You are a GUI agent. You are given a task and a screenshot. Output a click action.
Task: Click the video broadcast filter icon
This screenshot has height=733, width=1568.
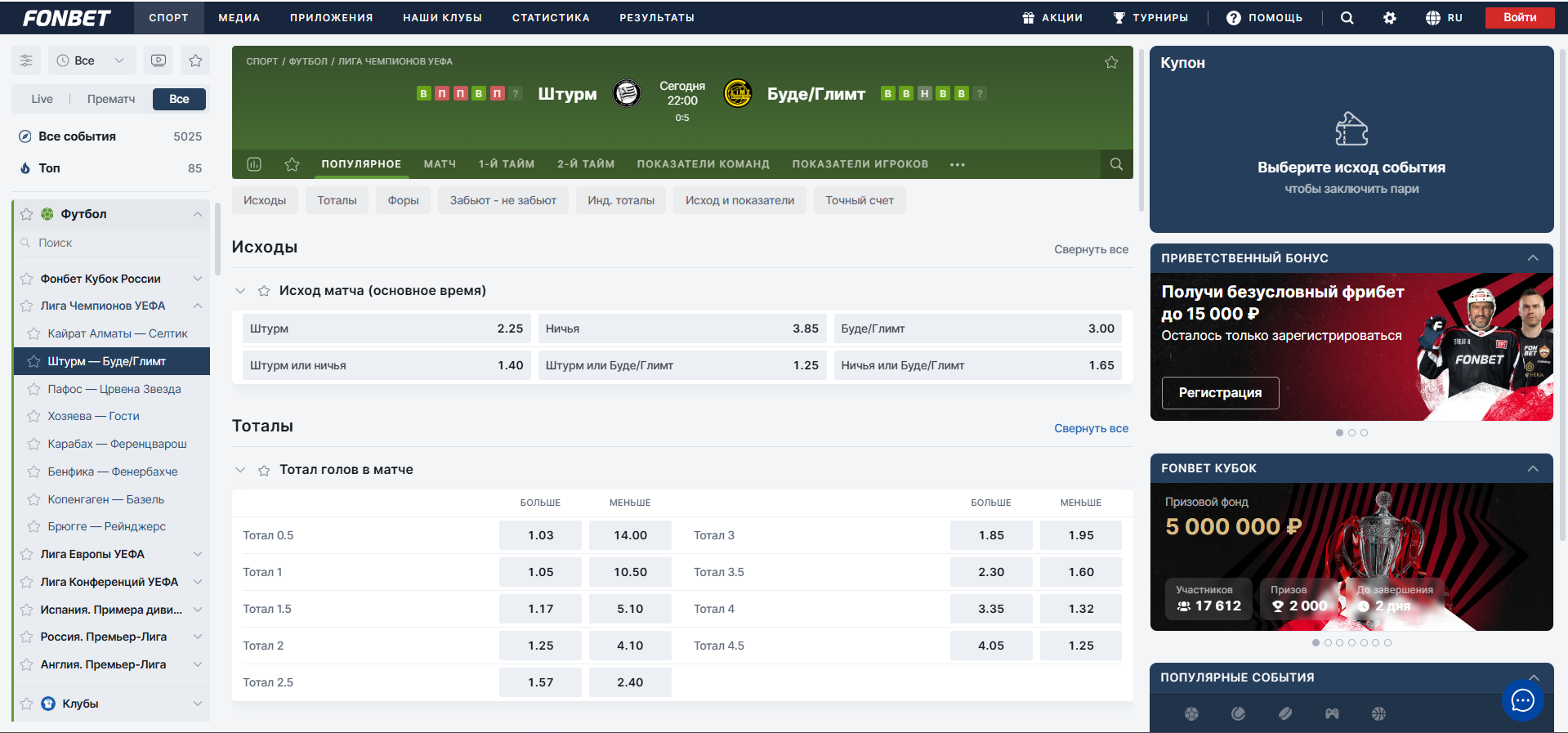coord(159,60)
